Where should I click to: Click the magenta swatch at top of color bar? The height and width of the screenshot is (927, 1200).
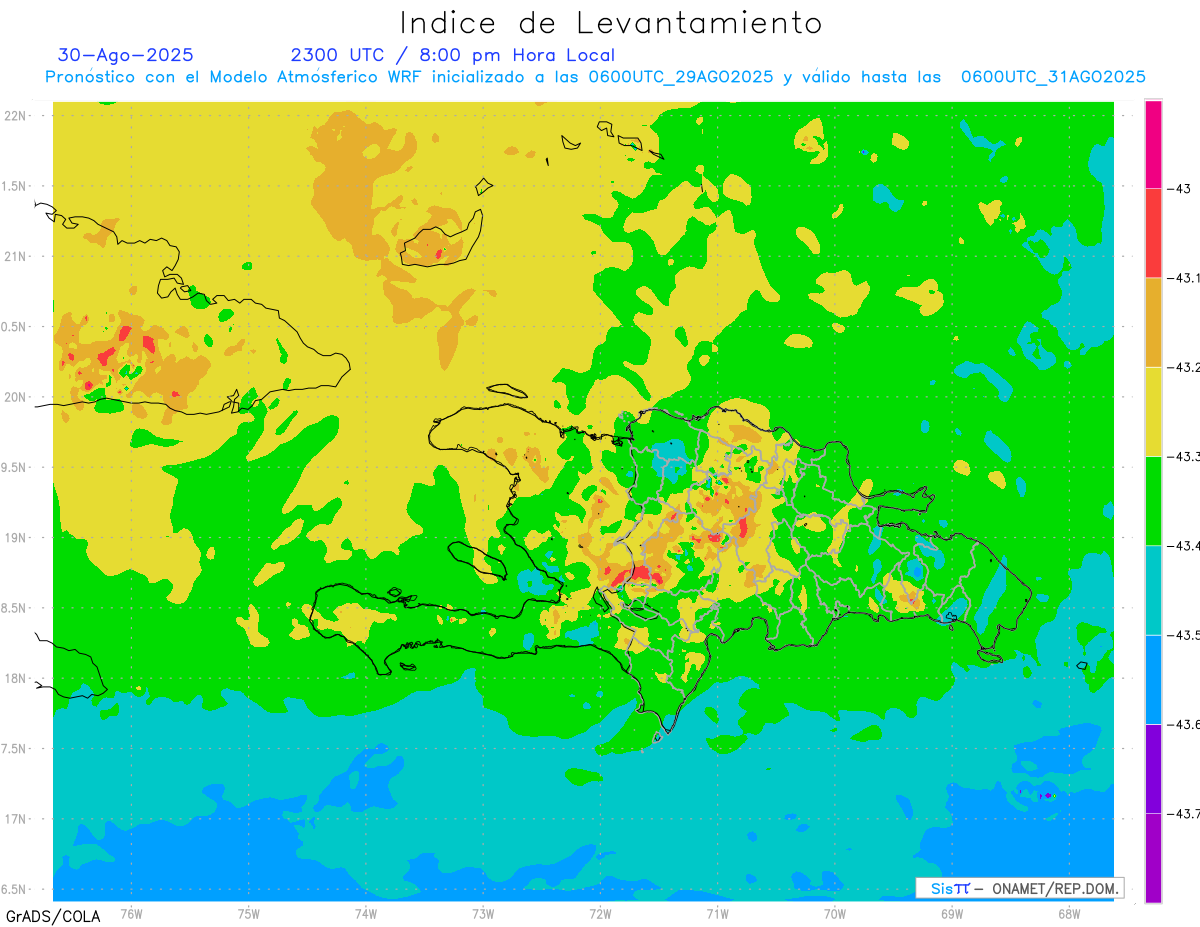[1153, 144]
